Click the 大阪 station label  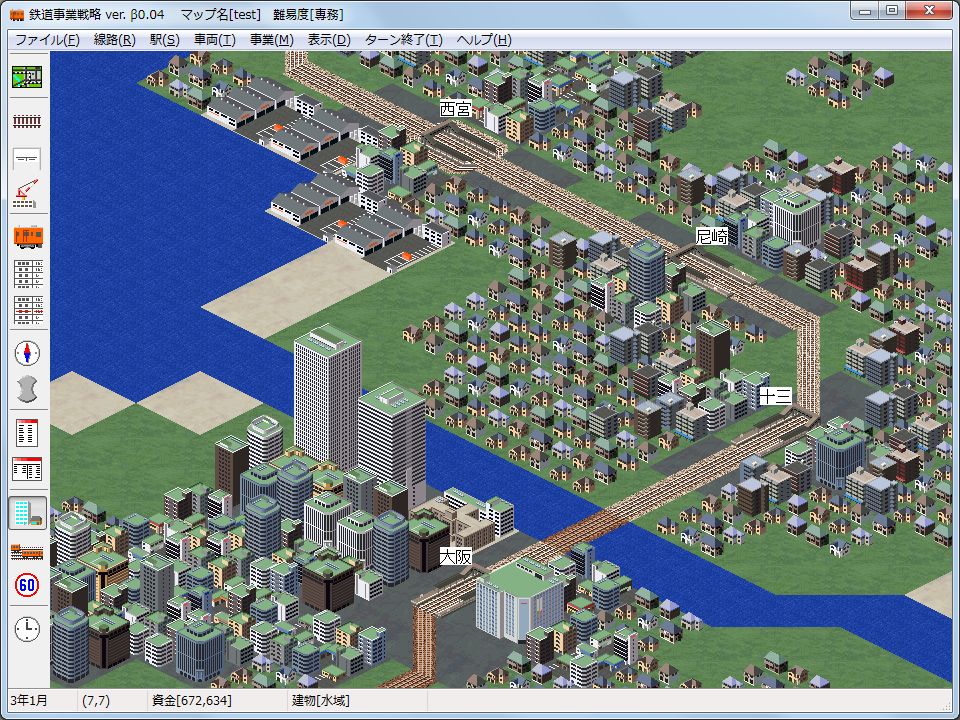pos(455,557)
